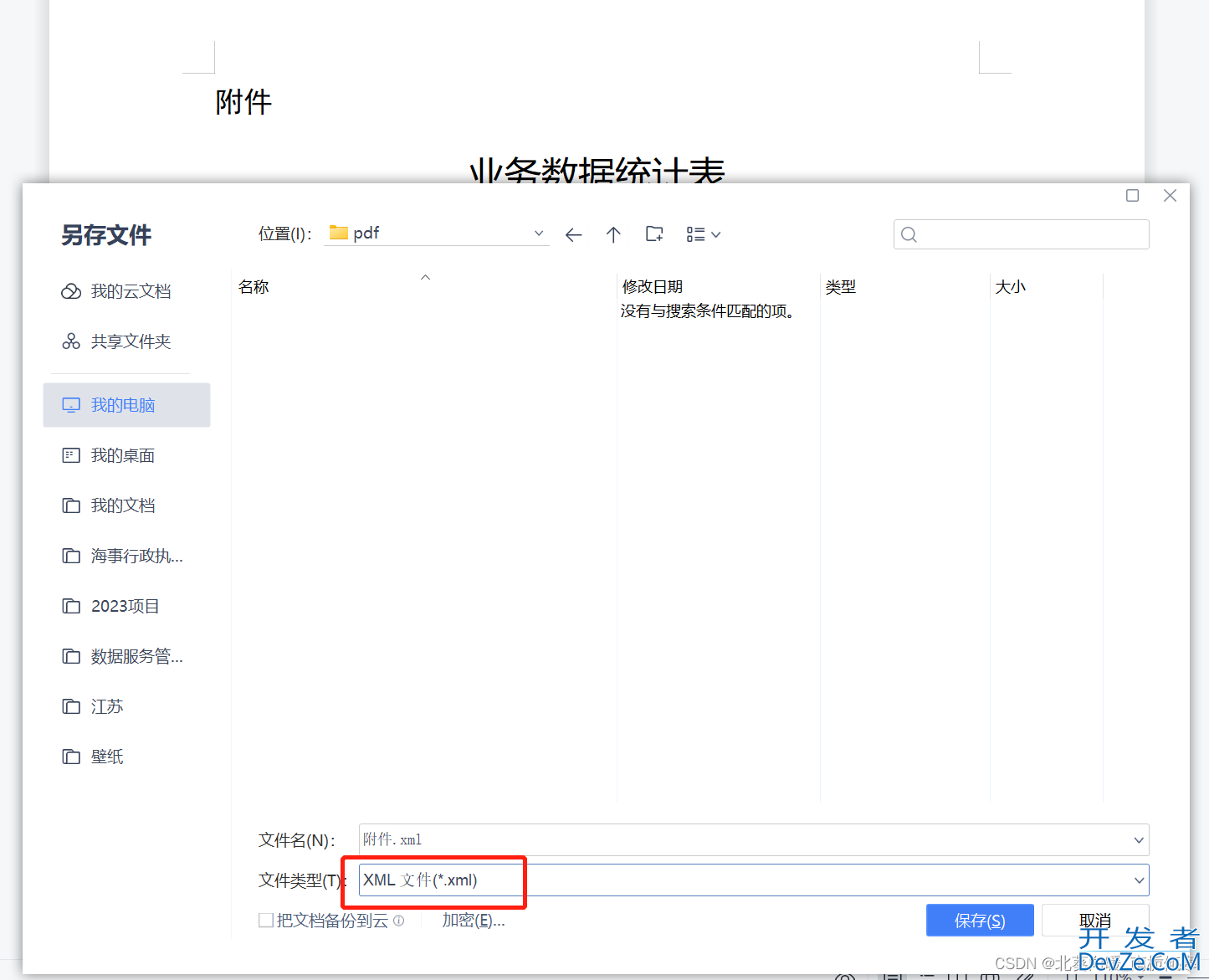Maximize the 另存文件 dialog
Viewport: 1209px width, 980px height.
(x=1133, y=196)
